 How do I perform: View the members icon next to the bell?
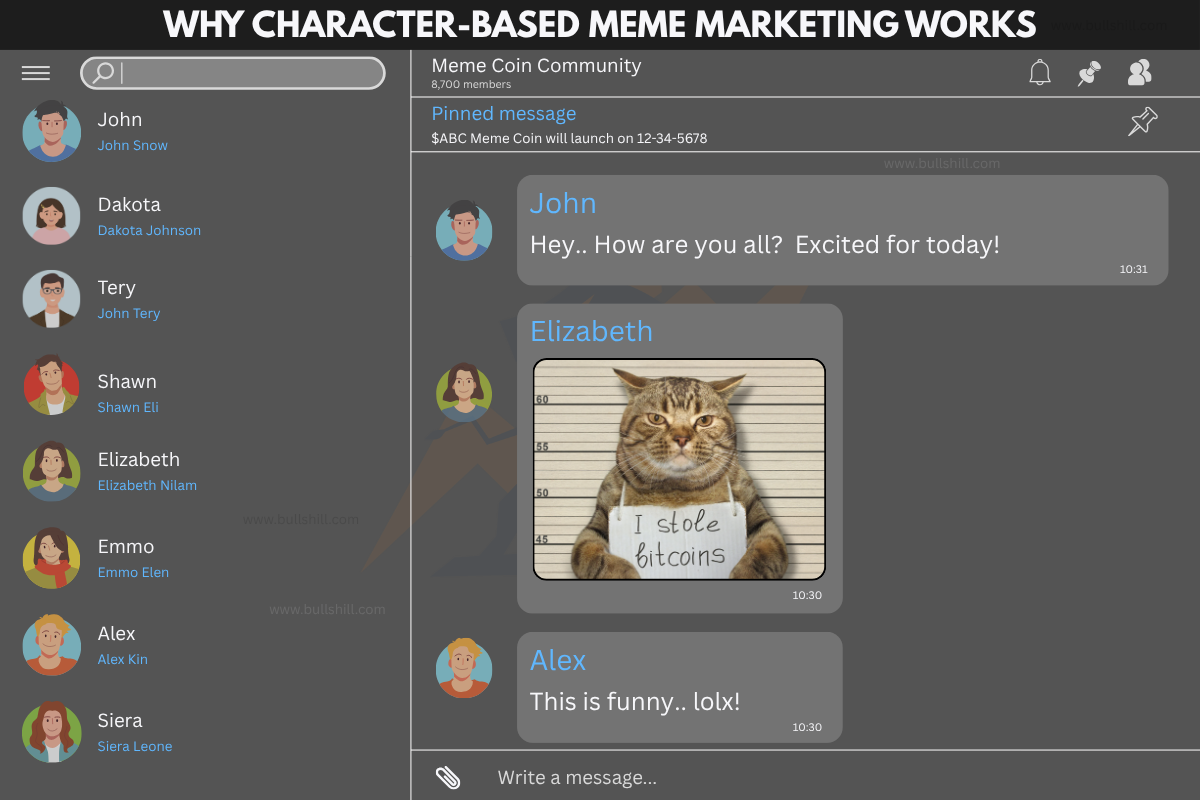tap(1139, 71)
